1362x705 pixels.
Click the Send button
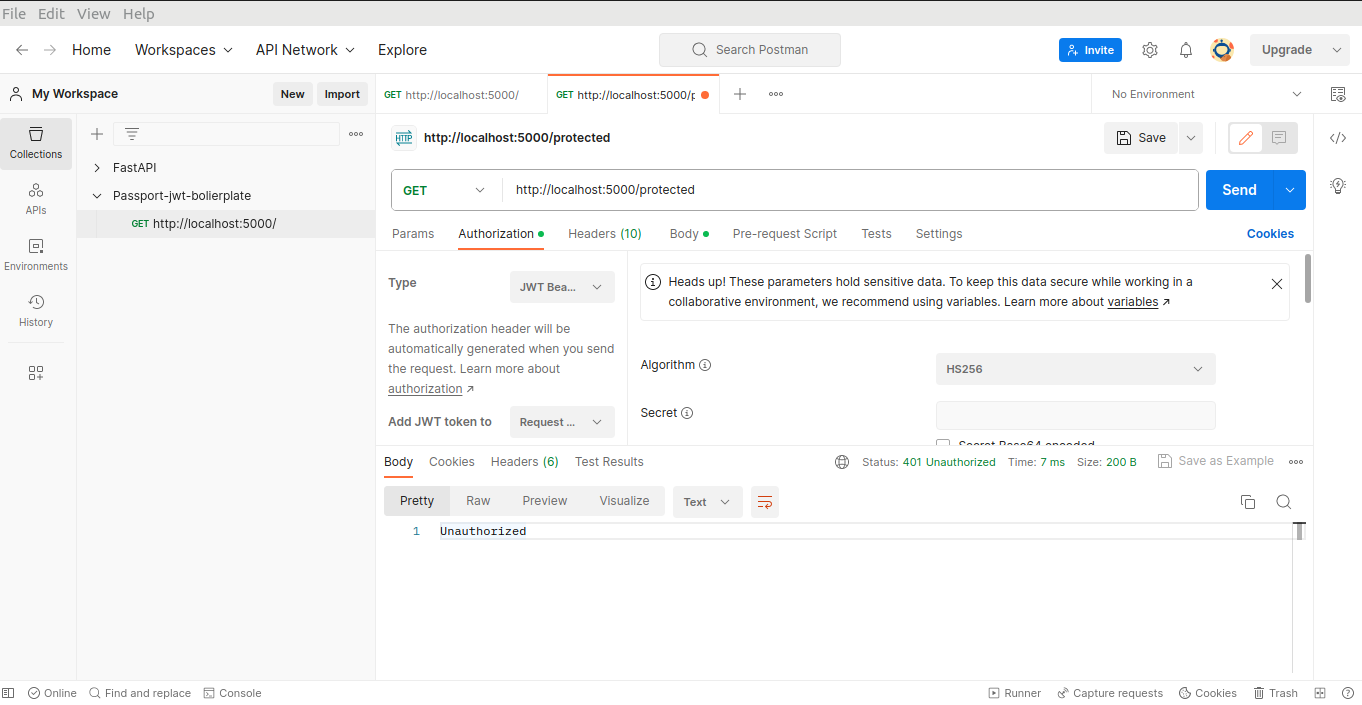1239,190
